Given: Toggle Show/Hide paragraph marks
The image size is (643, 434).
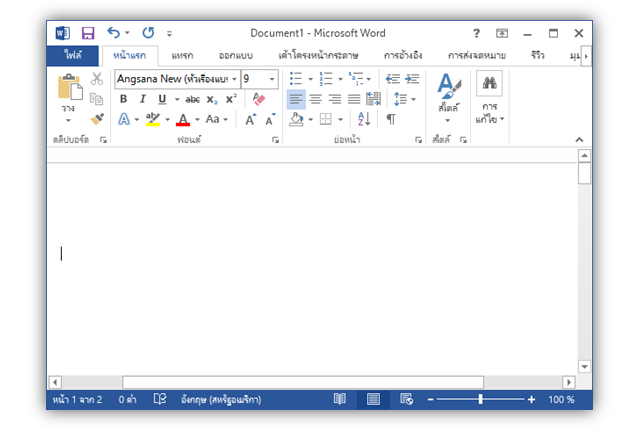Looking at the screenshot, I should (x=391, y=119).
